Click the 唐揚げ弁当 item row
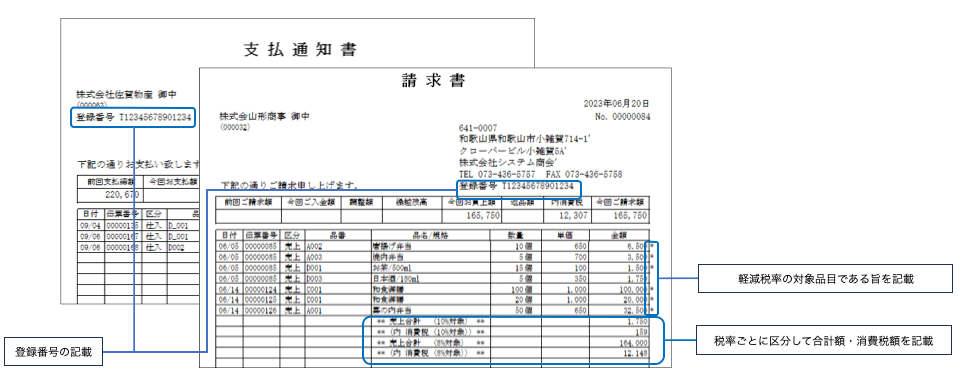Viewport: 965px width, 380px height. [433, 245]
